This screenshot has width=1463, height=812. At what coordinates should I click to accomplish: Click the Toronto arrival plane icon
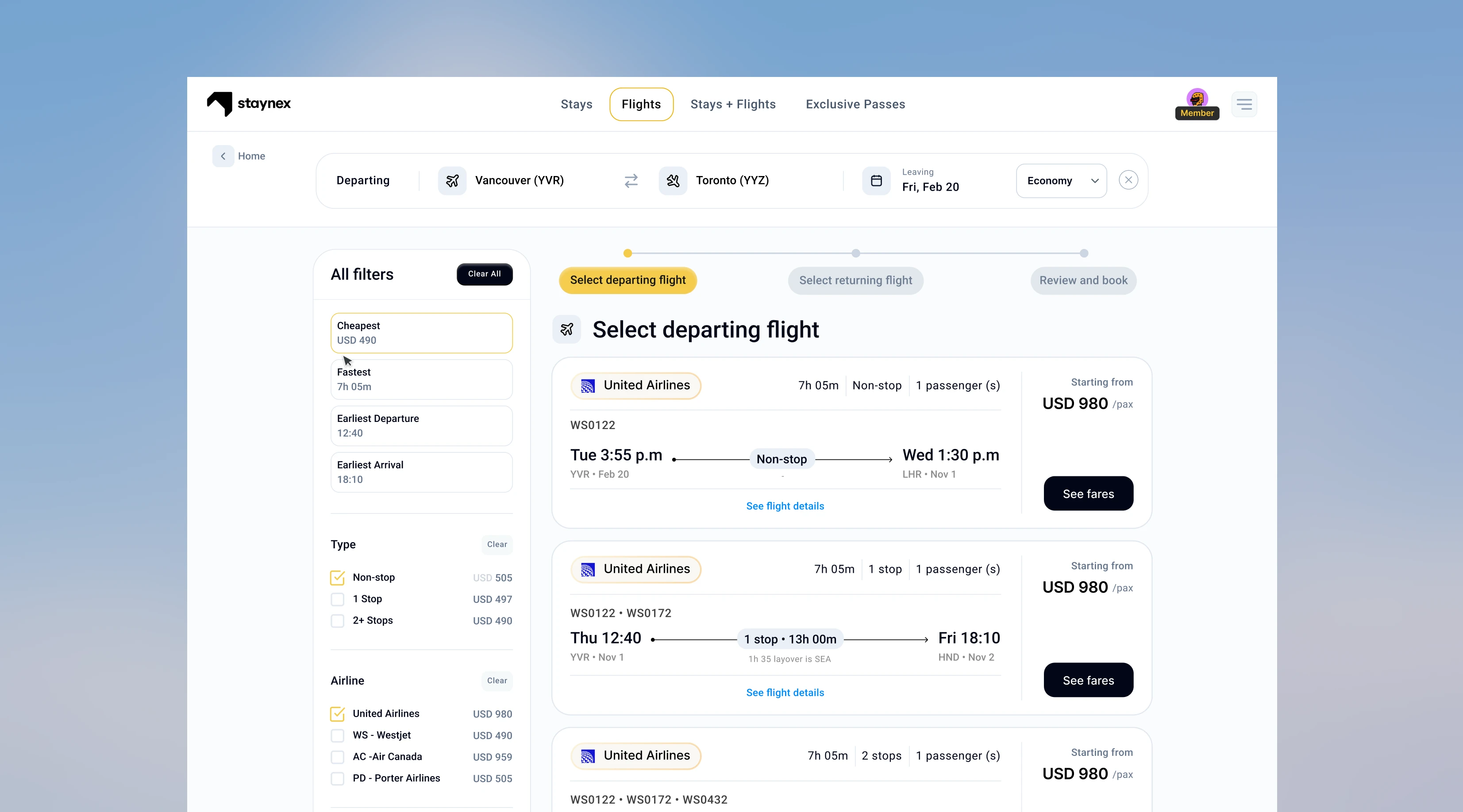pos(673,180)
